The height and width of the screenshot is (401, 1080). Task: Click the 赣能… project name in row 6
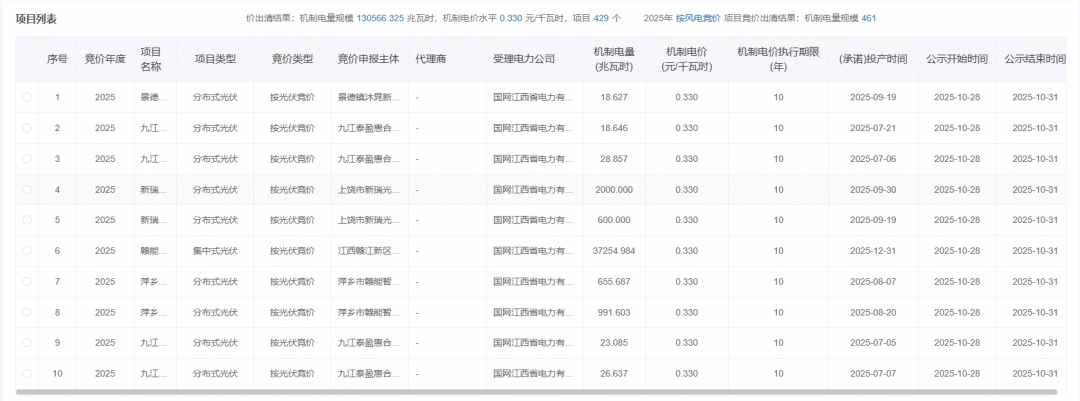(154, 251)
